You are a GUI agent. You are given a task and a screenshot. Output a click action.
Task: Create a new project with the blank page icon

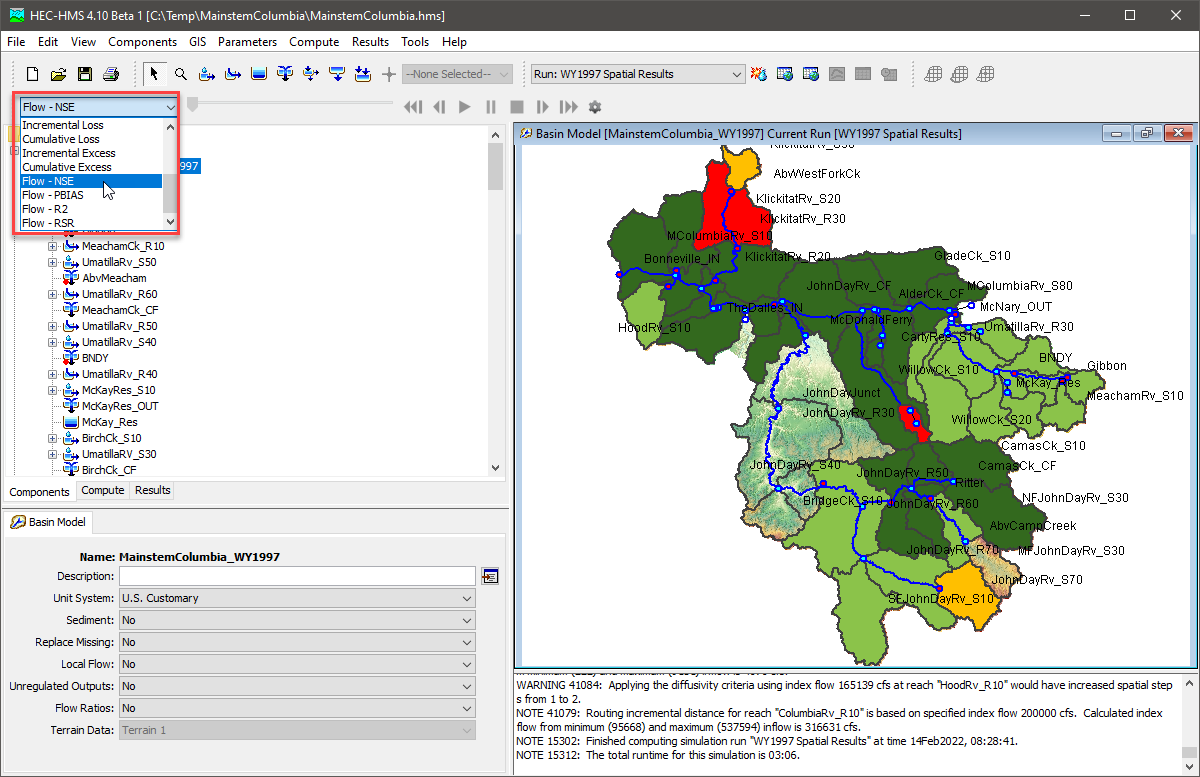click(x=33, y=74)
